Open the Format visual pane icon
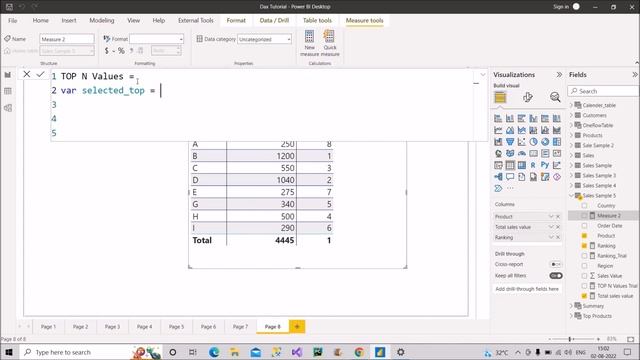Image resolution: width=640 pixels, height=360 pixels. pos(528,98)
